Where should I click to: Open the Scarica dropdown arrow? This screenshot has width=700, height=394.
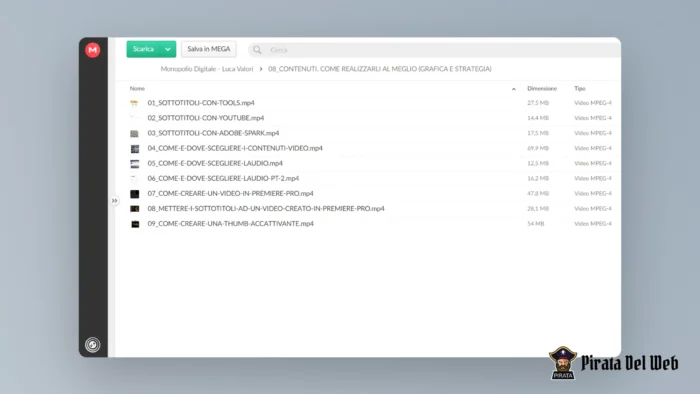click(168, 49)
